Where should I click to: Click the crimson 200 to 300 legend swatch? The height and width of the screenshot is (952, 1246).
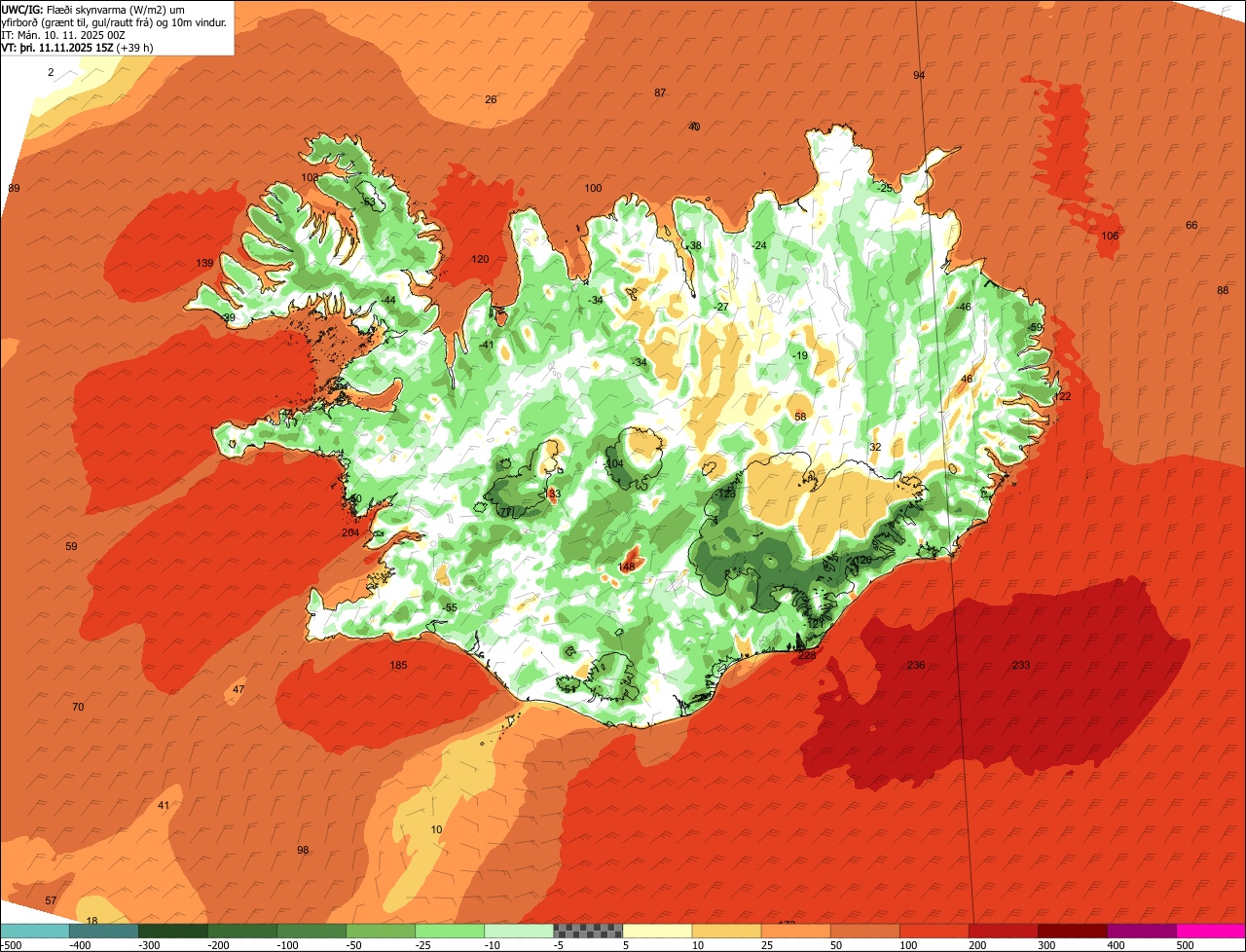point(1004,931)
